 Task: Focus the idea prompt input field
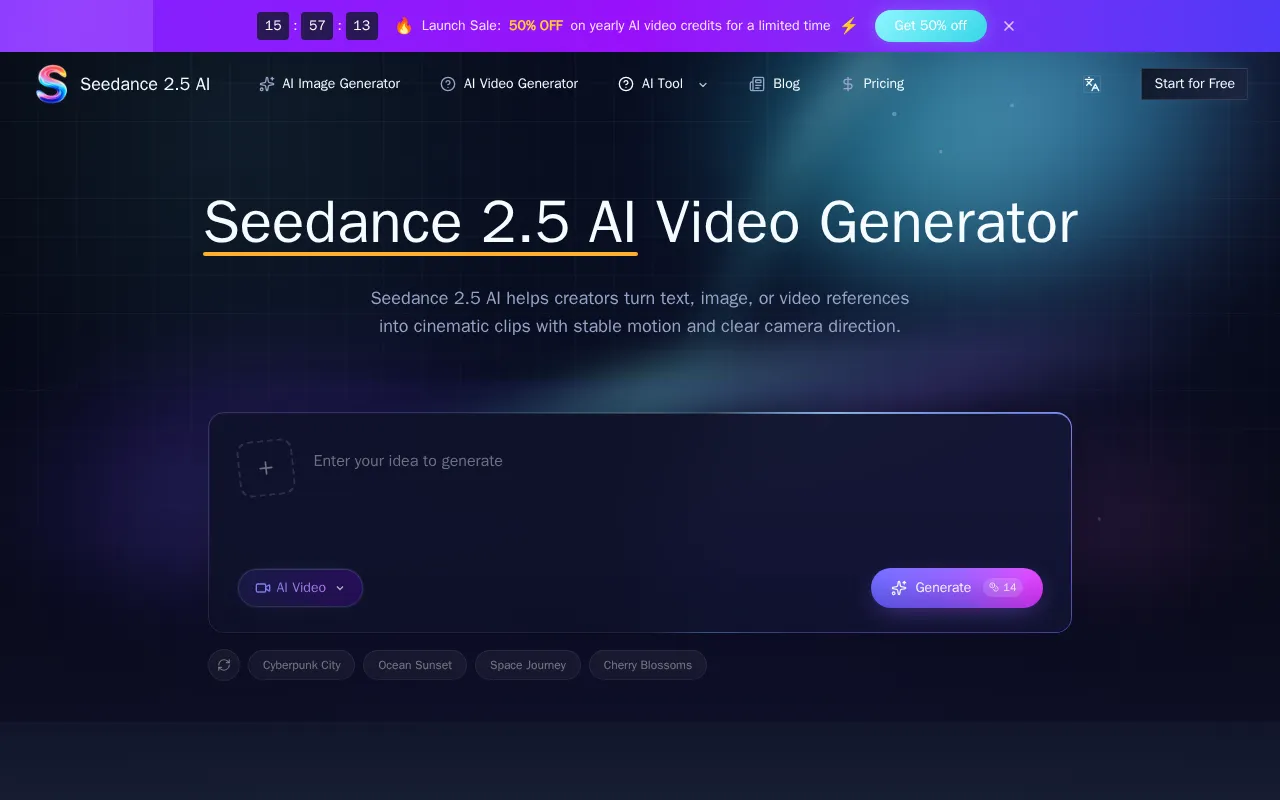pos(677,490)
